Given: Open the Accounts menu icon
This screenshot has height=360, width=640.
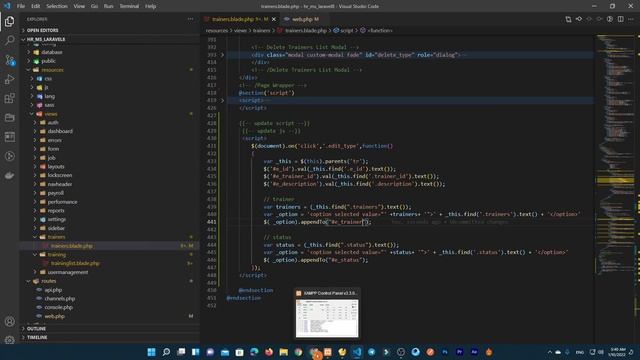Looking at the screenshot, I should pyautogui.click(x=9, y=322).
